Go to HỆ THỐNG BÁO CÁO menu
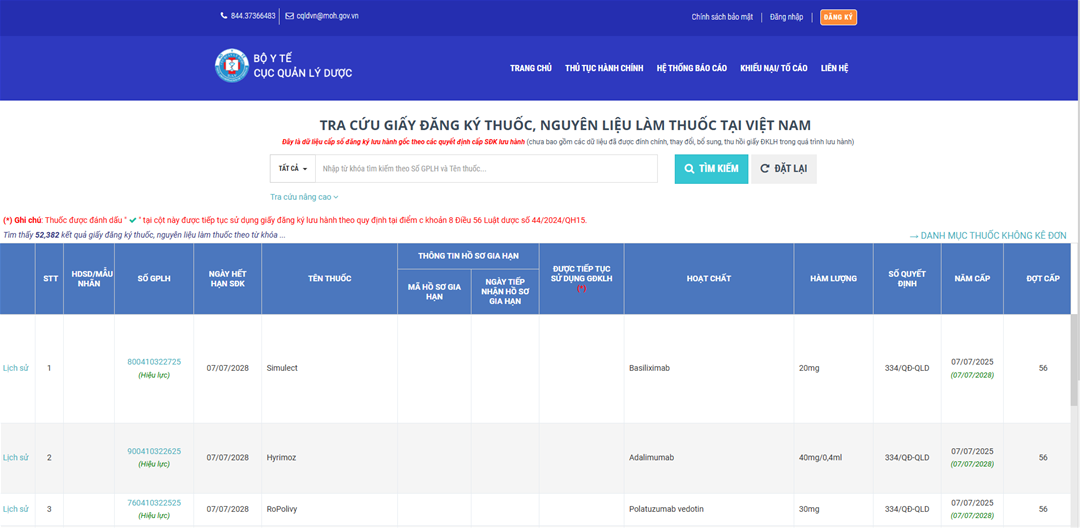The height and width of the screenshot is (528, 1080). click(x=691, y=68)
